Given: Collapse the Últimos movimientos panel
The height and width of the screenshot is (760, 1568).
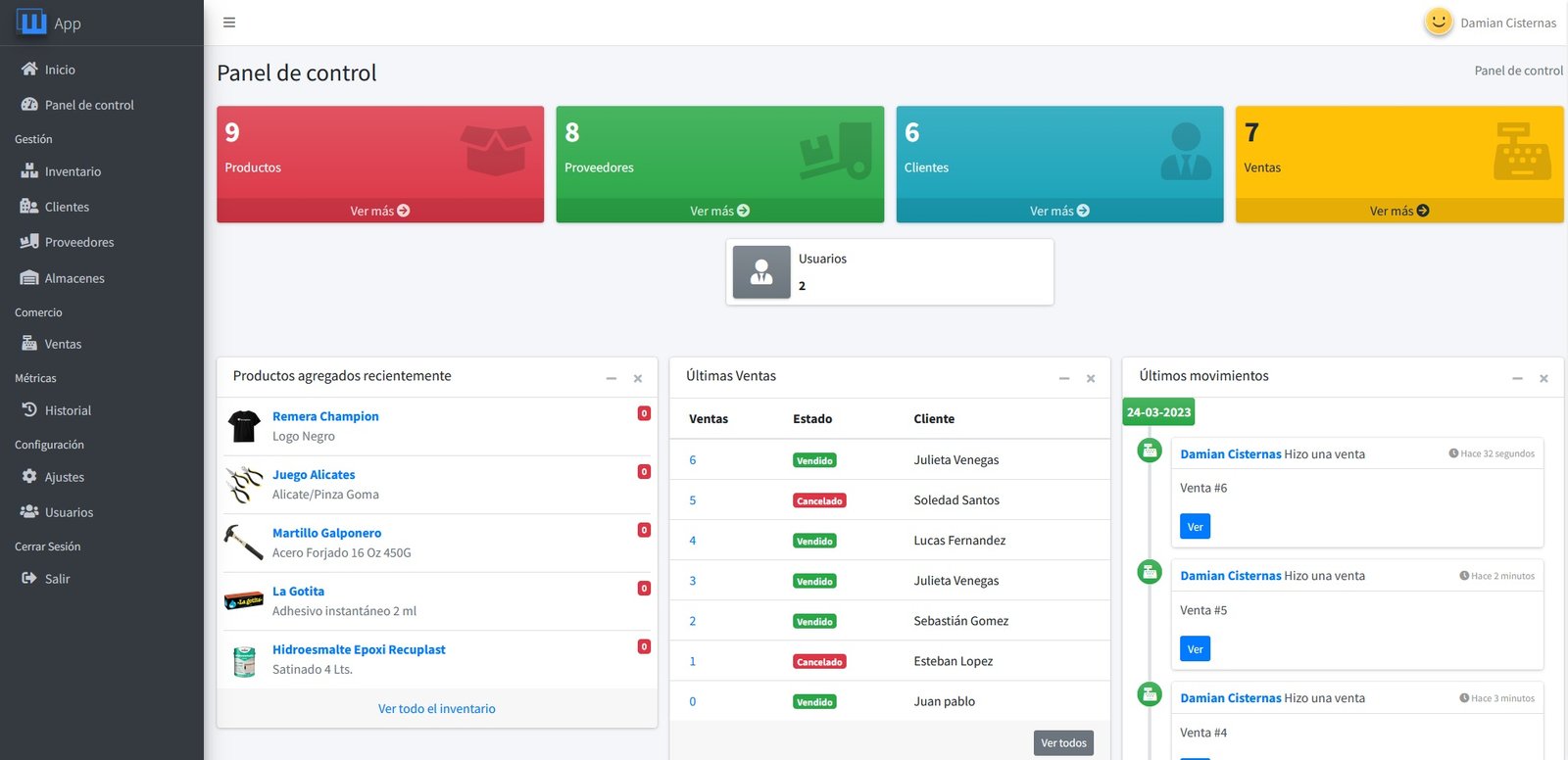Looking at the screenshot, I should [x=1517, y=378].
